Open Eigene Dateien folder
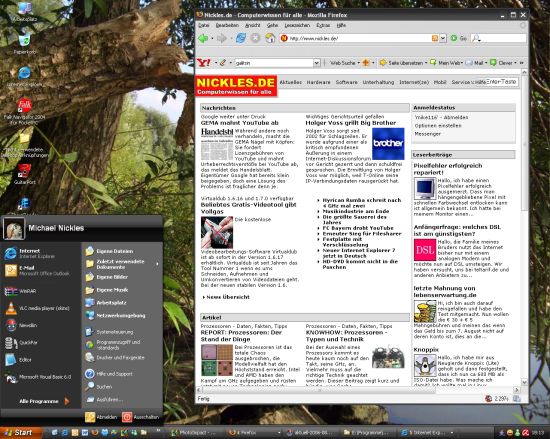550x439 pixels. pyautogui.click(x=109, y=251)
